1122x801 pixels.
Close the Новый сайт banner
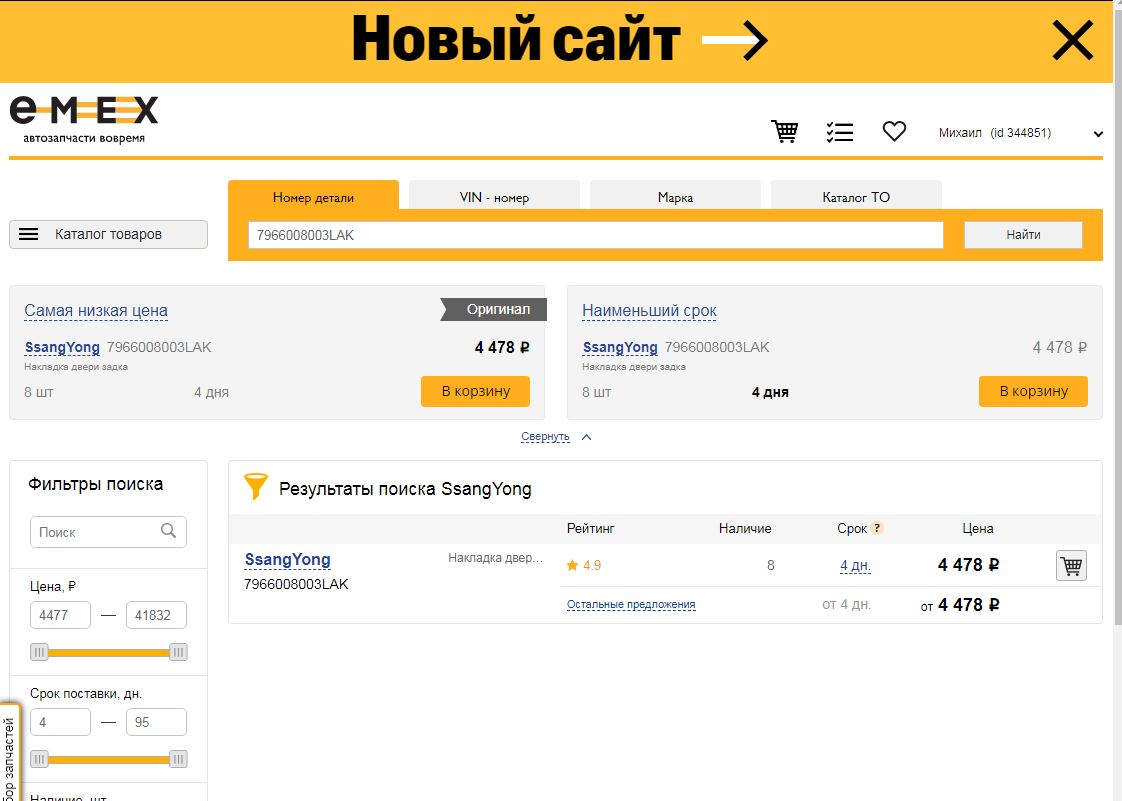pos(1073,41)
